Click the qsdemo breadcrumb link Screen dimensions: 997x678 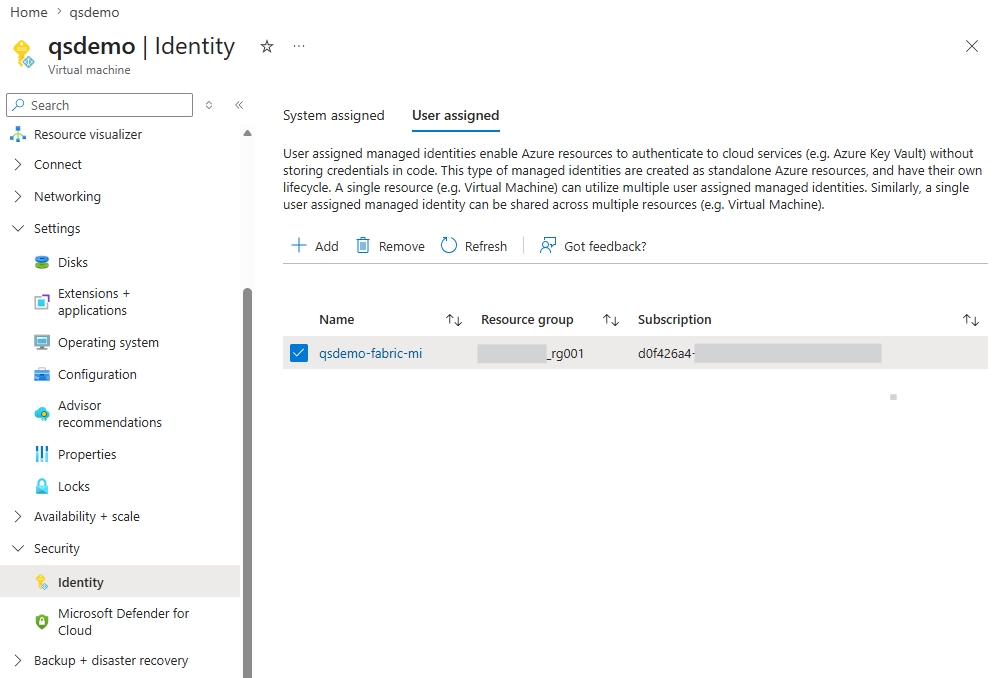click(94, 12)
